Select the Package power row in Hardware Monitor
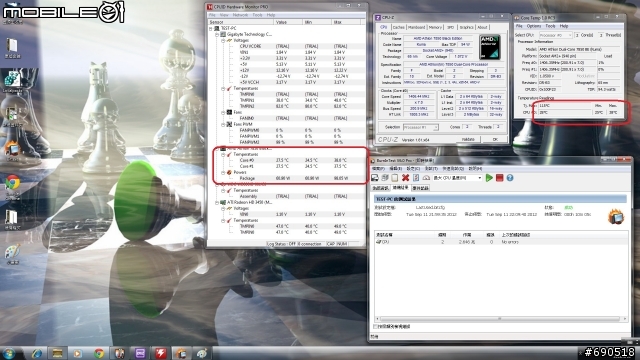 click(287, 178)
